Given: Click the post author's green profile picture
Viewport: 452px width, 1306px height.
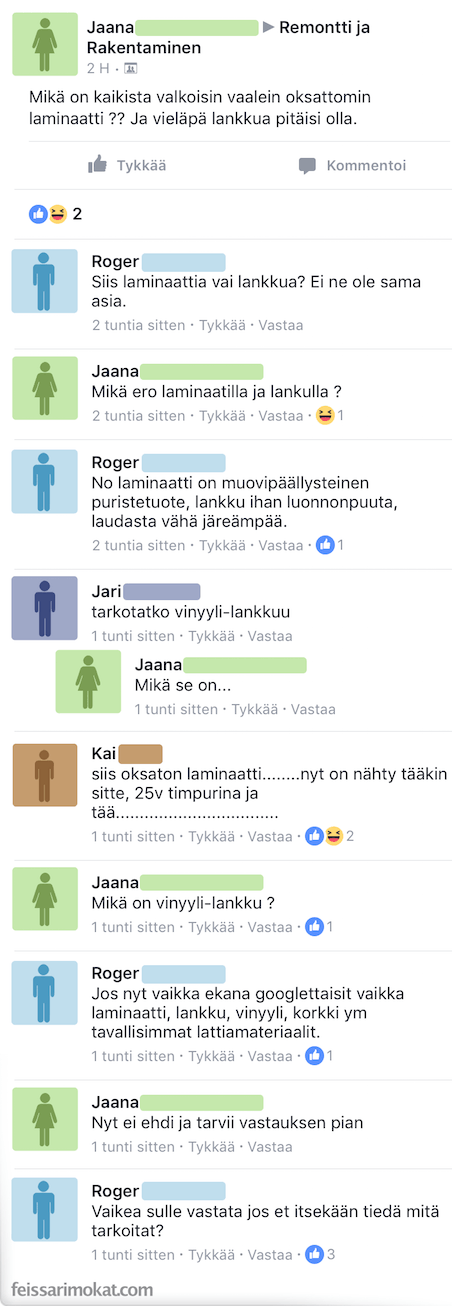Looking at the screenshot, I should click(x=44, y=45).
